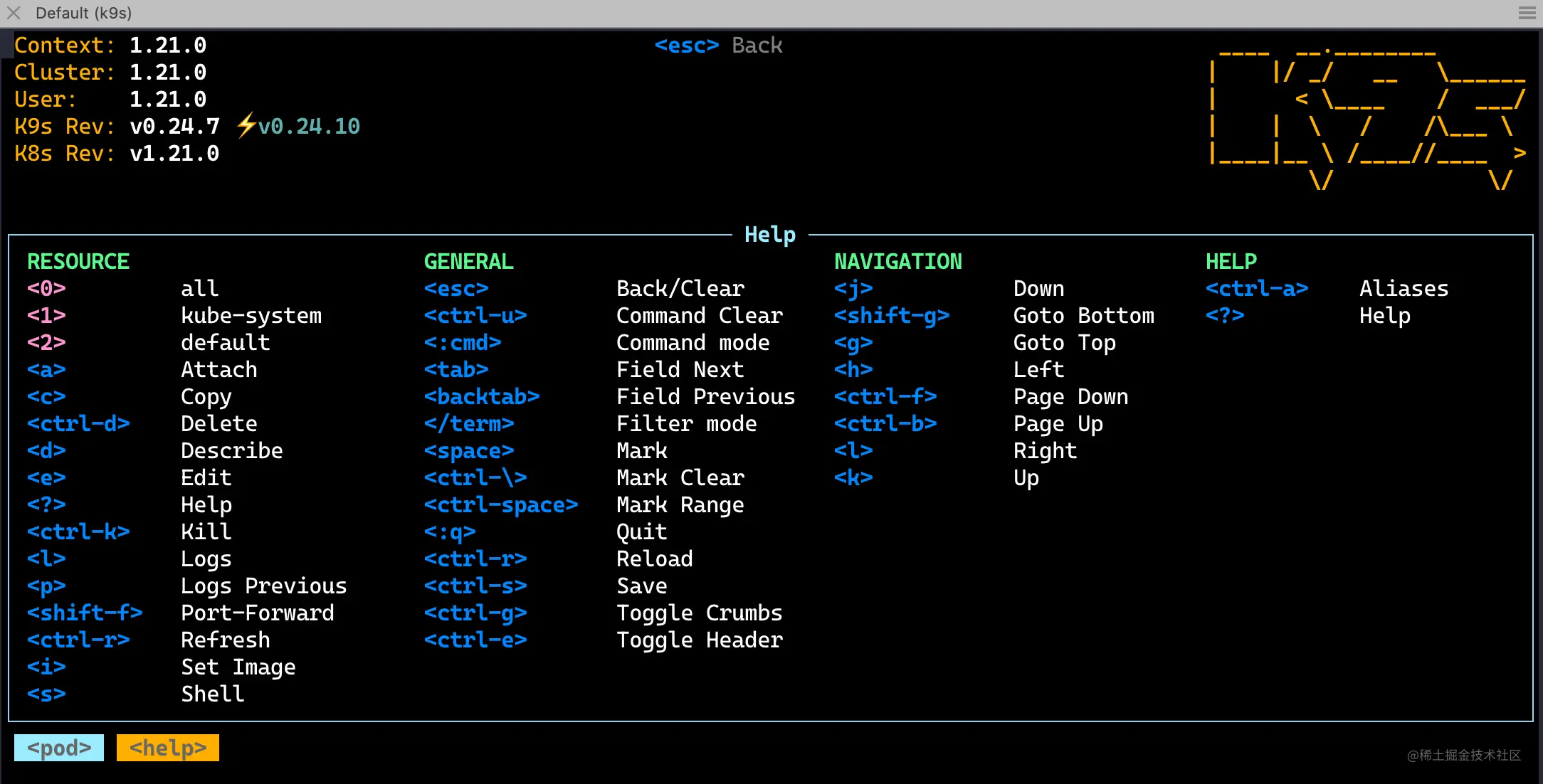Image resolution: width=1543 pixels, height=784 pixels.
Task: Click the Edit action
Action: [x=206, y=478]
